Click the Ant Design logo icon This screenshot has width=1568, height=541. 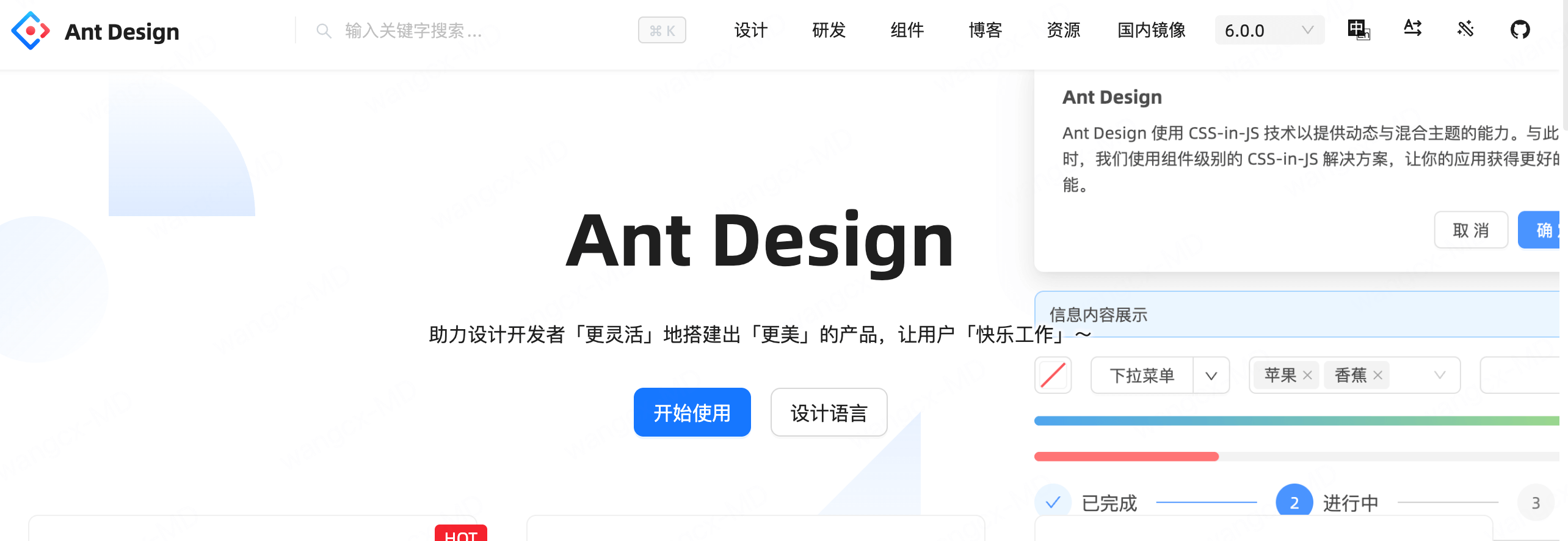coord(31,31)
